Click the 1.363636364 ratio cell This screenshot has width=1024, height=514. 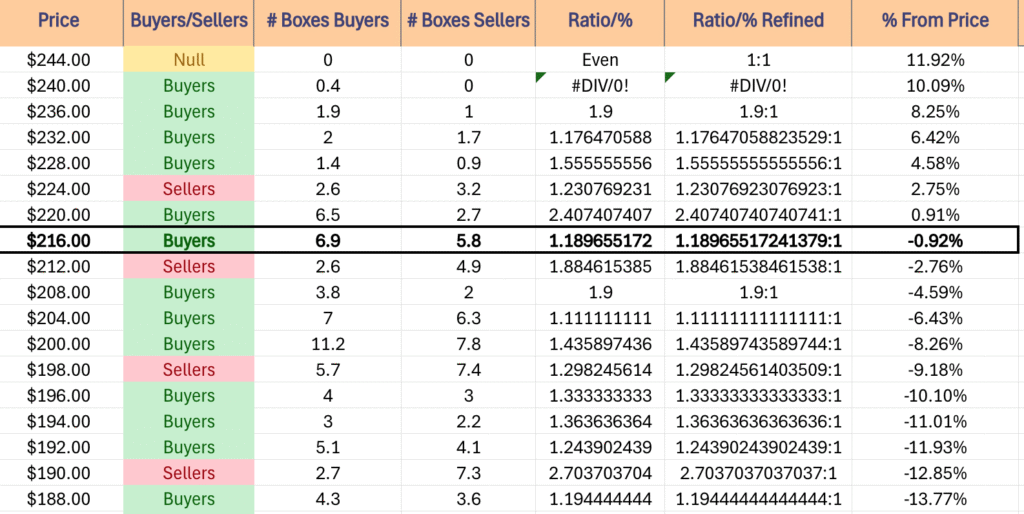click(x=600, y=422)
